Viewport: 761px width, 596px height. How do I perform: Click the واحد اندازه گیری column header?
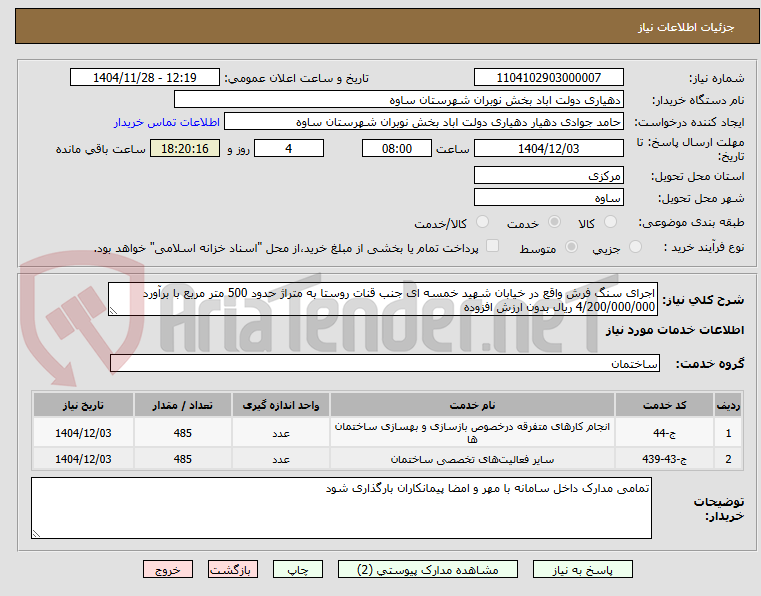click(281, 405)
